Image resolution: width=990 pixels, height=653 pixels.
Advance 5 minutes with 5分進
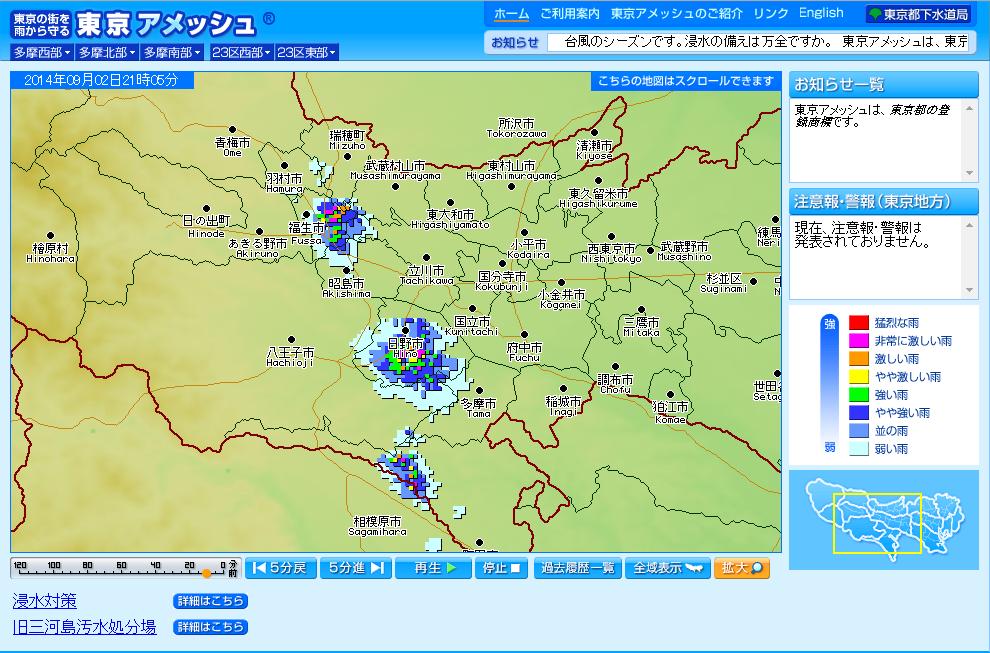coord(355,568)
